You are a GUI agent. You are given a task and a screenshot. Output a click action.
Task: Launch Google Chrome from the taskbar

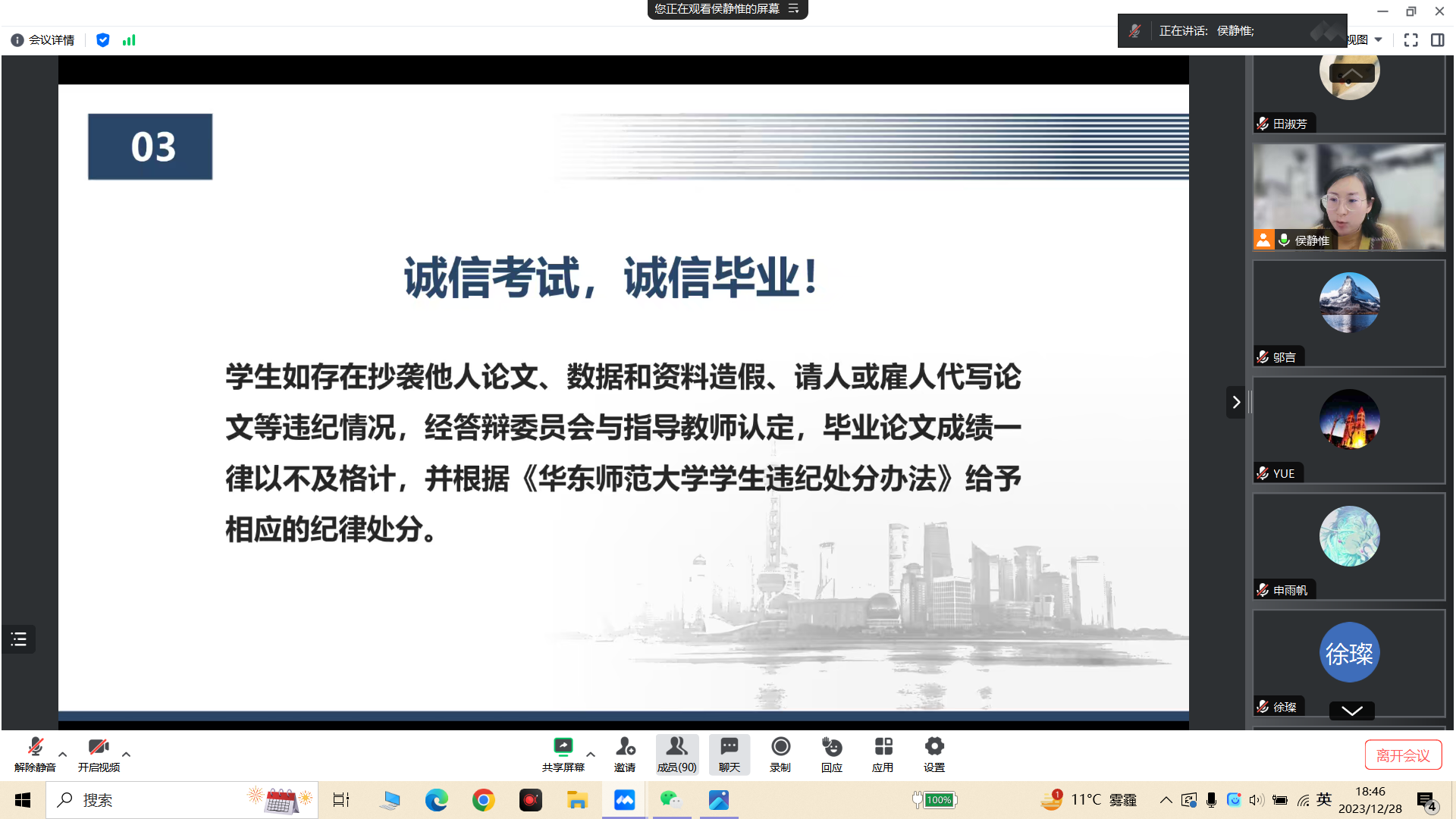coord(483,799)
